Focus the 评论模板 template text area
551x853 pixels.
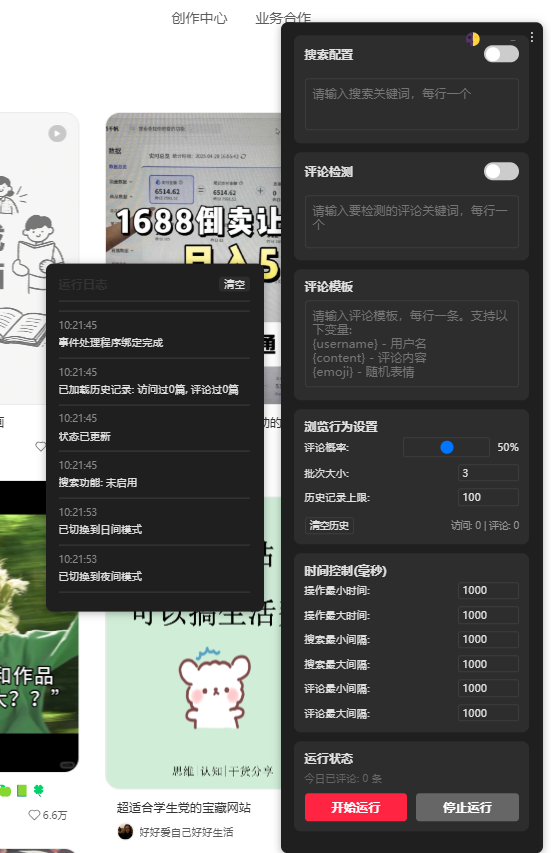click(412, 344)
